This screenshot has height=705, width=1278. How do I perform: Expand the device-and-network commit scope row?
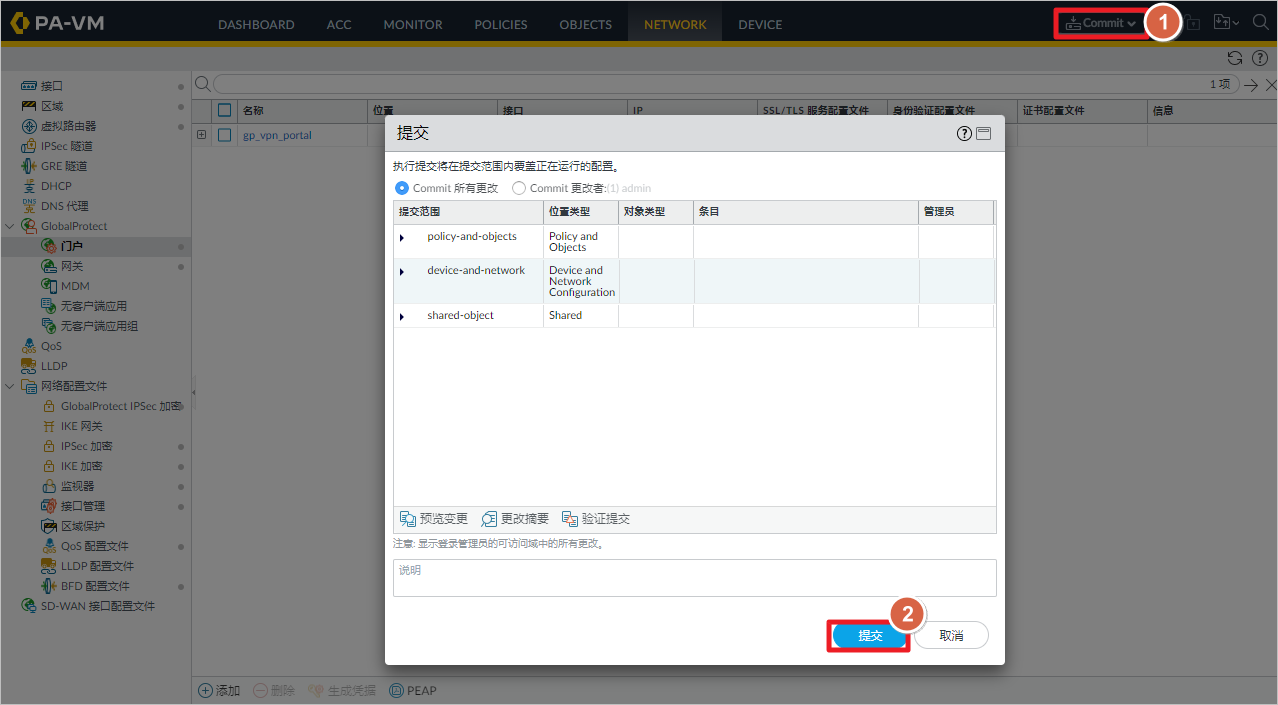click(x=402, y=272)
